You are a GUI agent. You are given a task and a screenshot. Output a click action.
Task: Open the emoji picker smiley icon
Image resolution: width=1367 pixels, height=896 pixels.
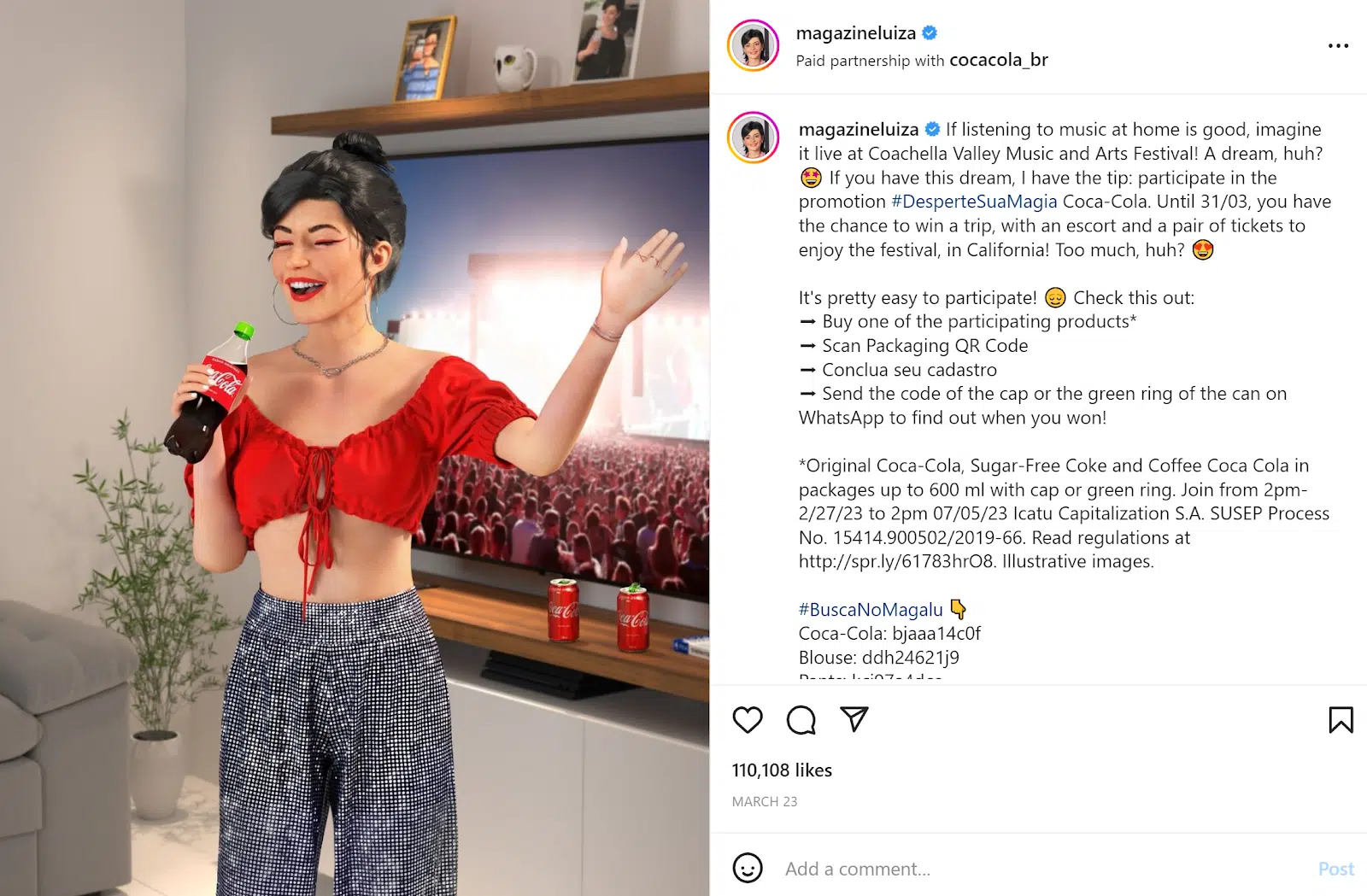pyautogui.click(x=748, y=869)
